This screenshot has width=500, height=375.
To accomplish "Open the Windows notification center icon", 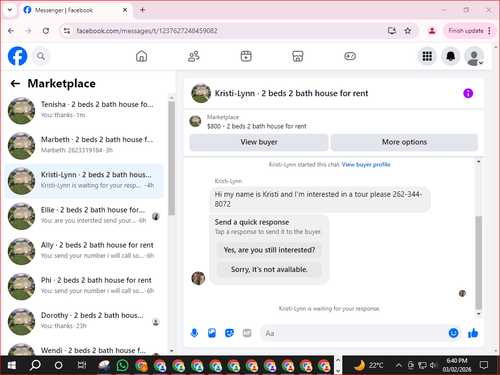I will pos(483,365).
